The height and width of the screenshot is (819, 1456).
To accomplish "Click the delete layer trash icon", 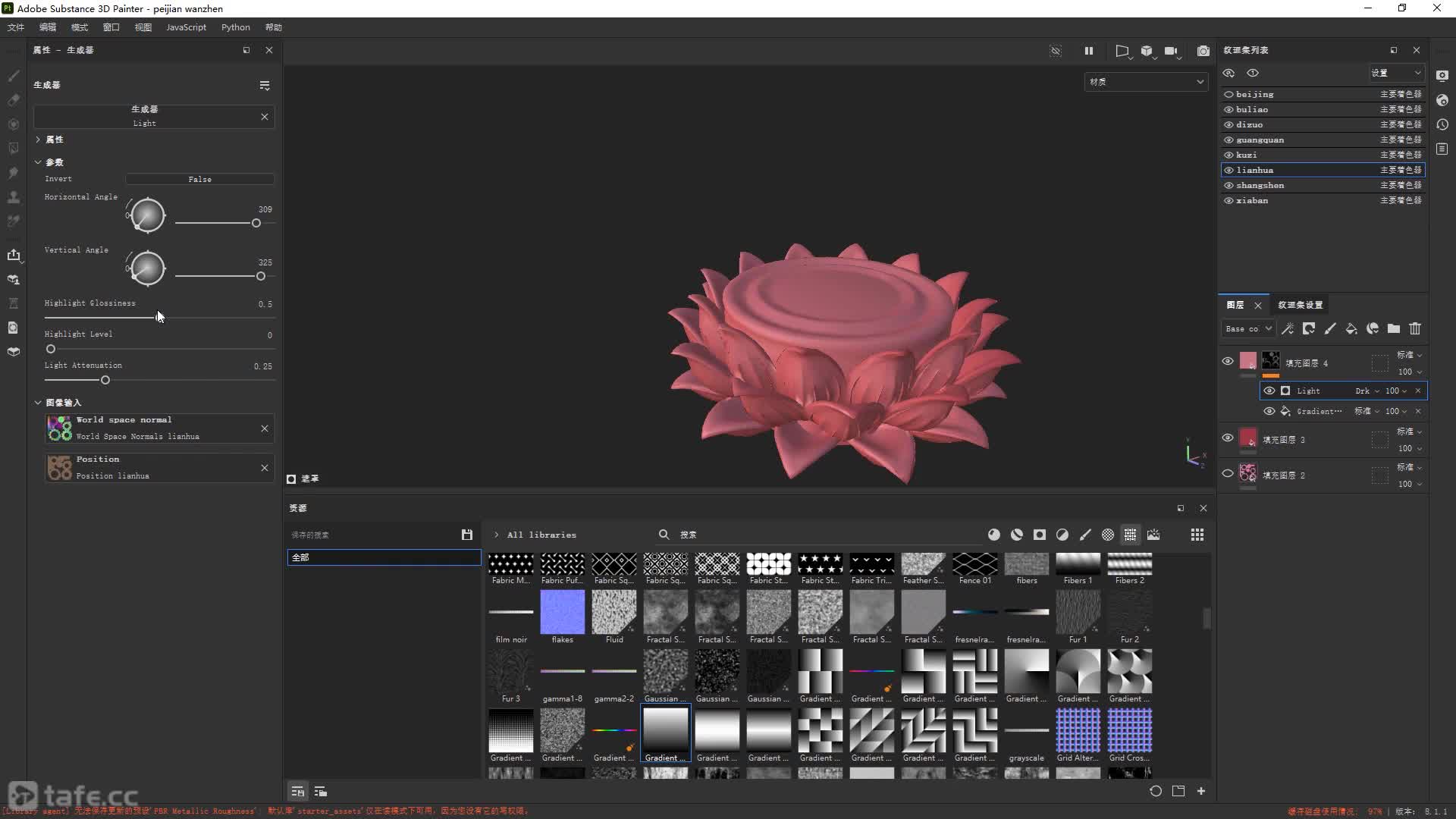I will pos(1415,328).
